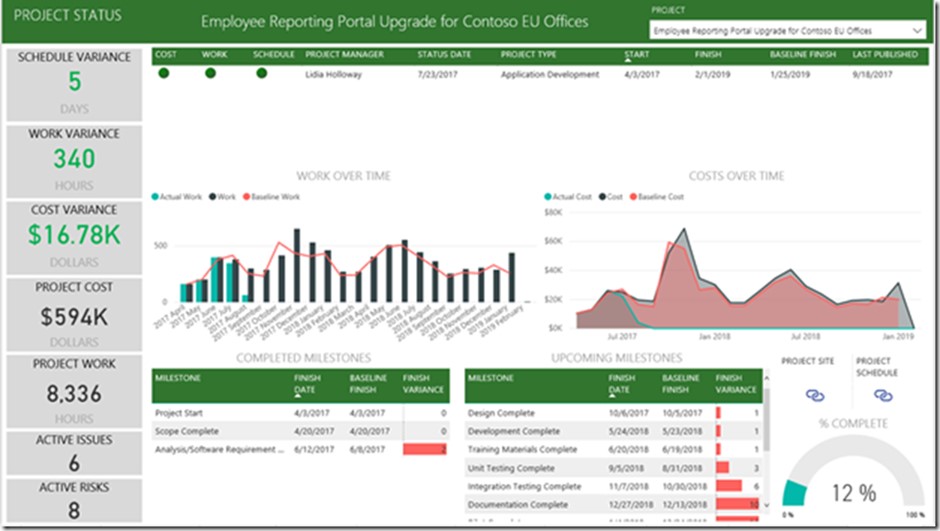Image resolution: width=940 pixels, height=531 pixels.
Task: Click the green Work status indicator
Action: pos(210,73)
